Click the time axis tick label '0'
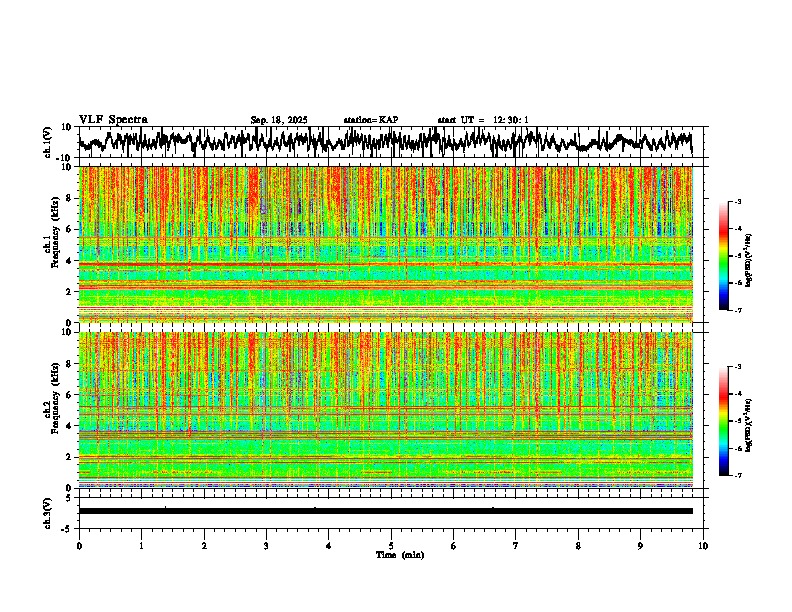The height and width of the screenshot is (612, 792). (79, 546)
